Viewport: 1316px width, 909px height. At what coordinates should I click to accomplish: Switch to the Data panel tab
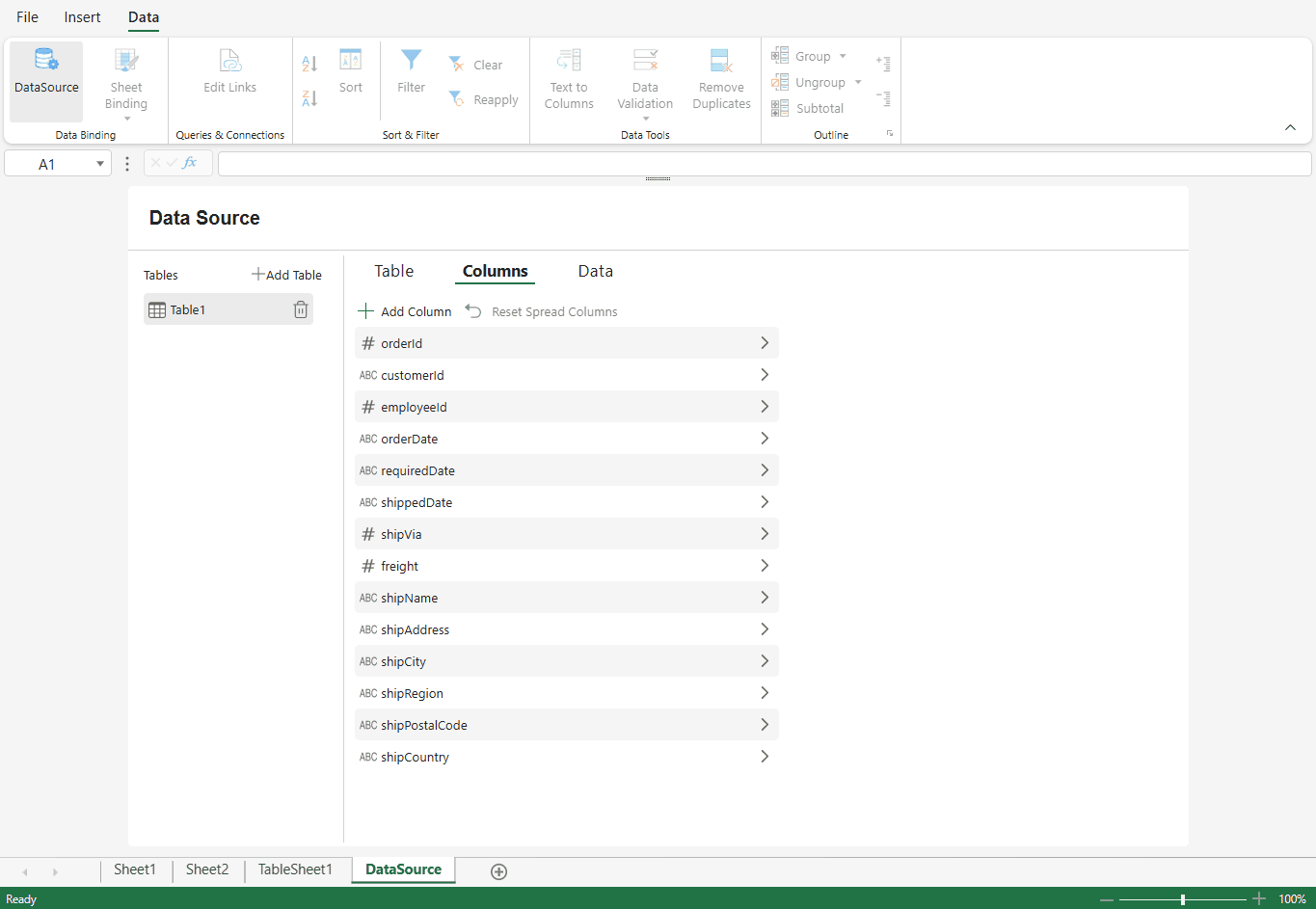595,271
